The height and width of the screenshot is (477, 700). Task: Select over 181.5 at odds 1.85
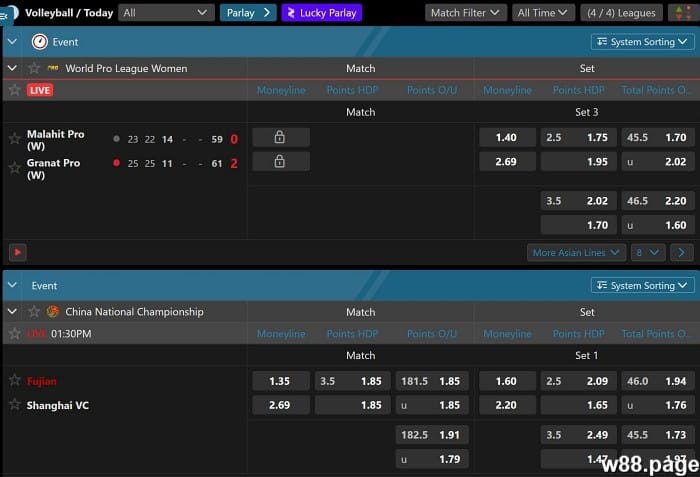(432, 381)
